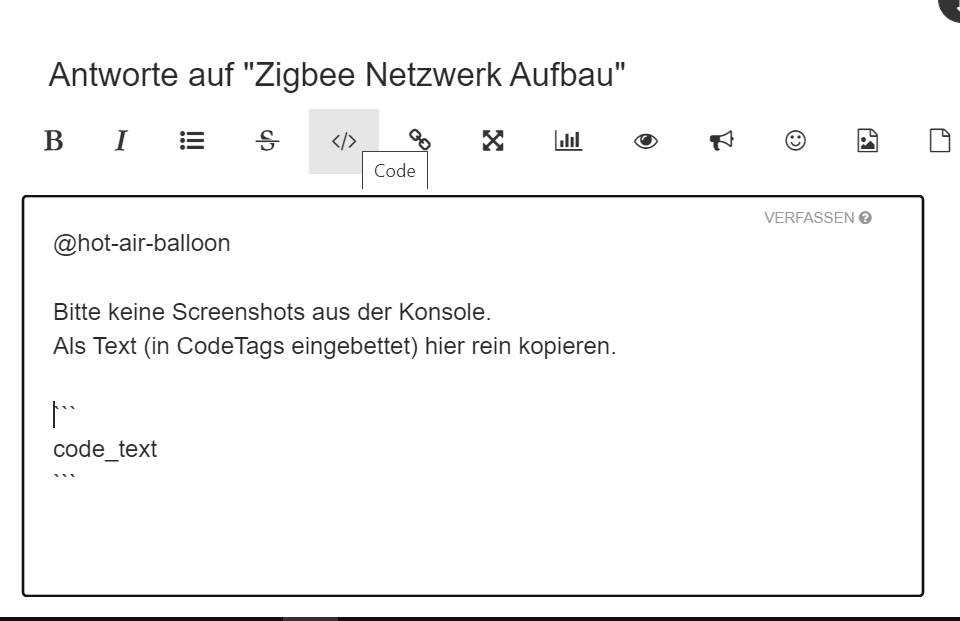Click the opening backticks above code_text
Screen dimensions: 960x621
[x=64, y=409]
